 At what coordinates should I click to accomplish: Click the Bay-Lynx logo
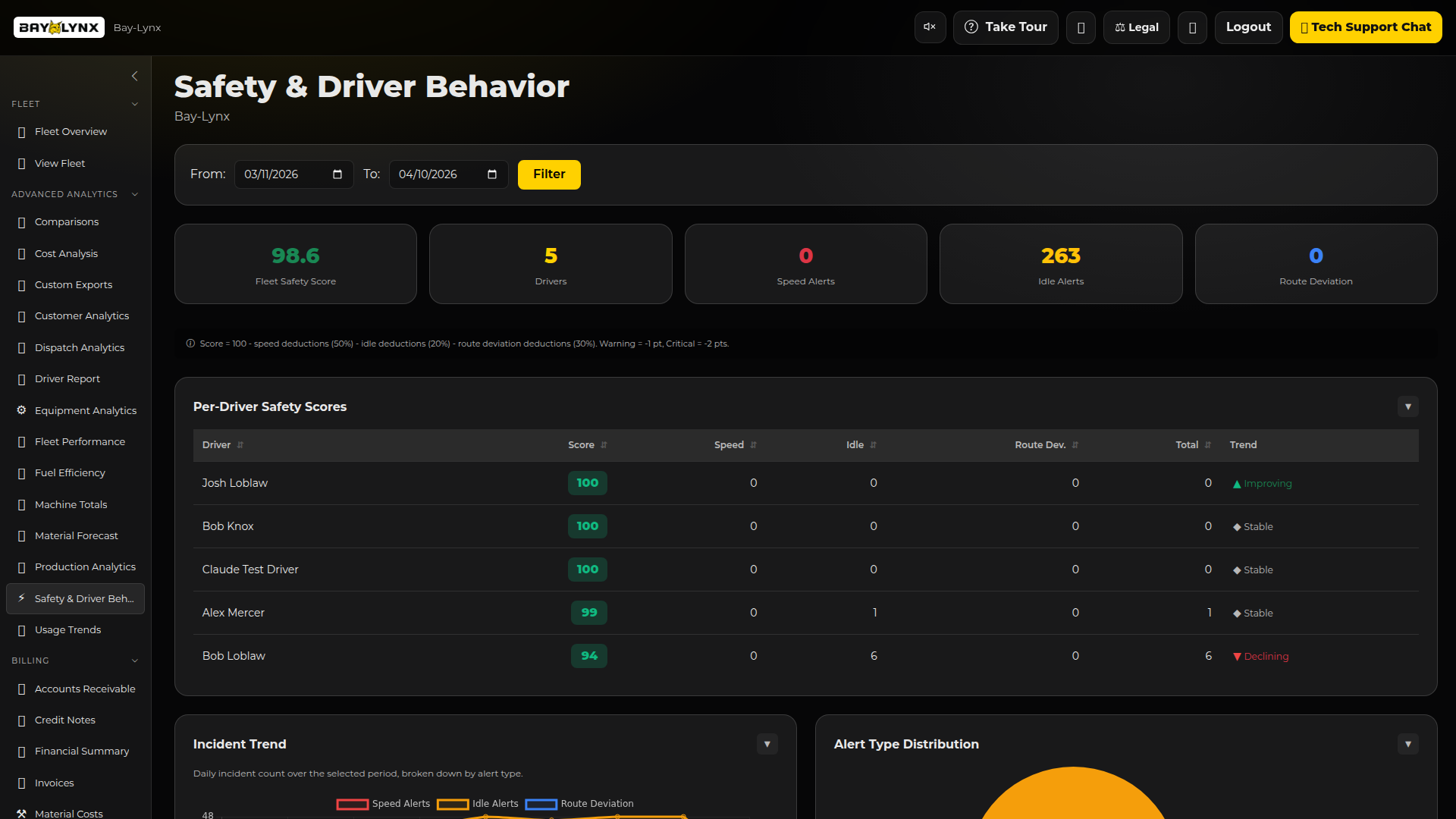click(x=59, y=27)
